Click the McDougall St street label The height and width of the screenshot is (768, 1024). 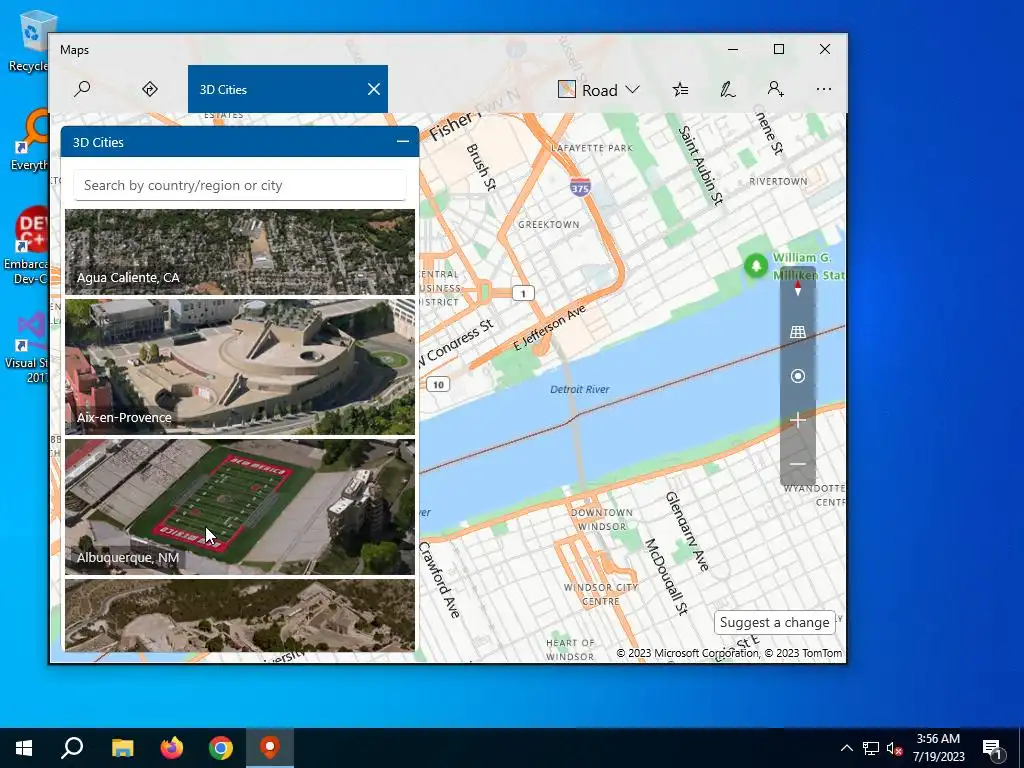tap(667, 577)
